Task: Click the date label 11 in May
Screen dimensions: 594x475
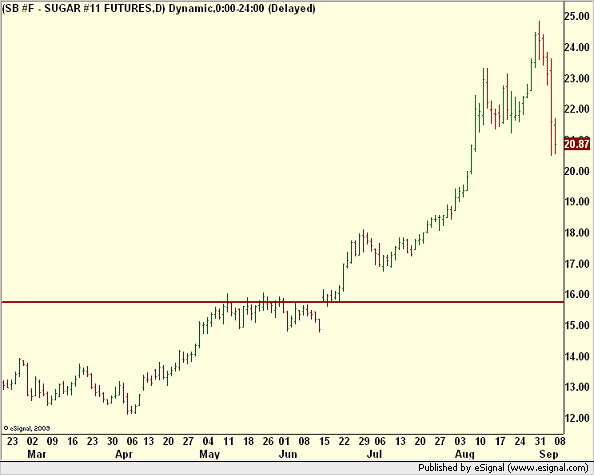Action: 228,441
